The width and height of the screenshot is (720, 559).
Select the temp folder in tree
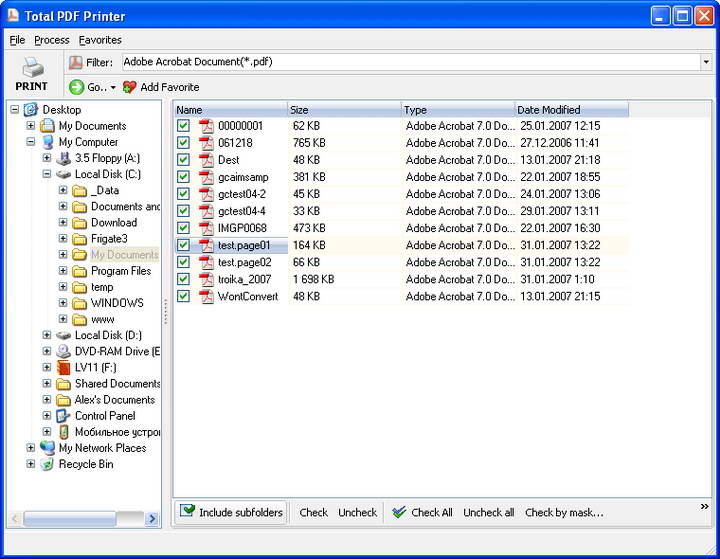(102, 287)
